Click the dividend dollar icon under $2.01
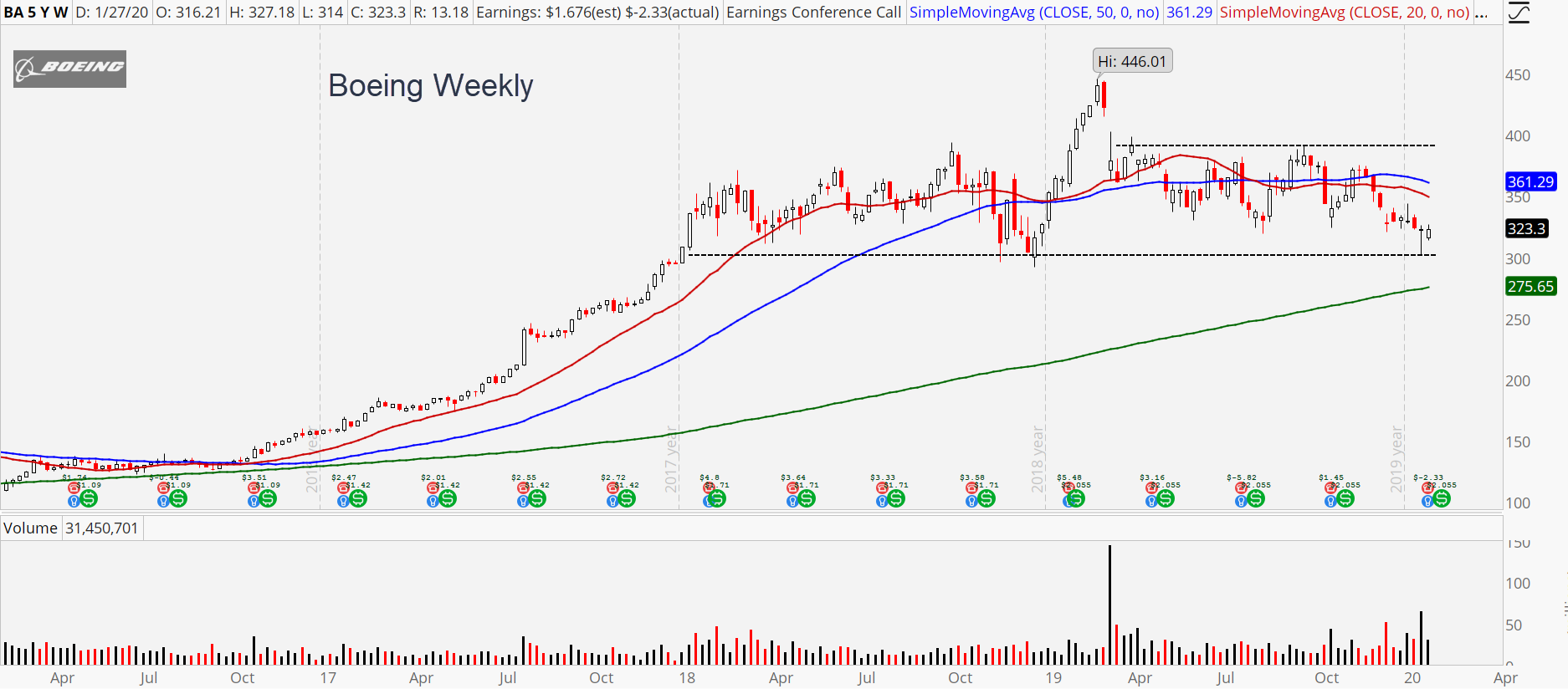 coord(448,499)
